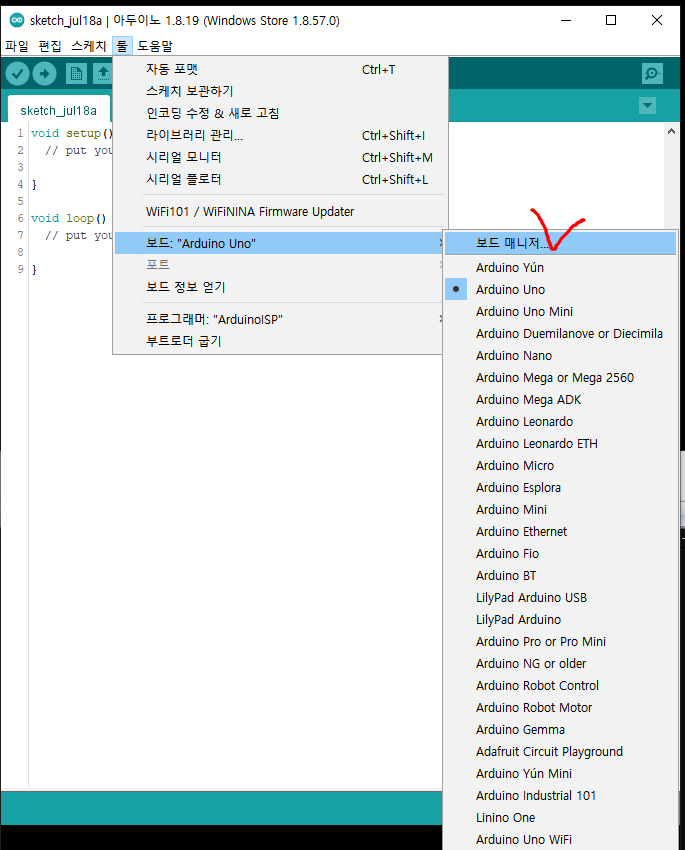Choose 스케치 보관하기 menu entry
685x850 pixels.
(x=280, y=91)
